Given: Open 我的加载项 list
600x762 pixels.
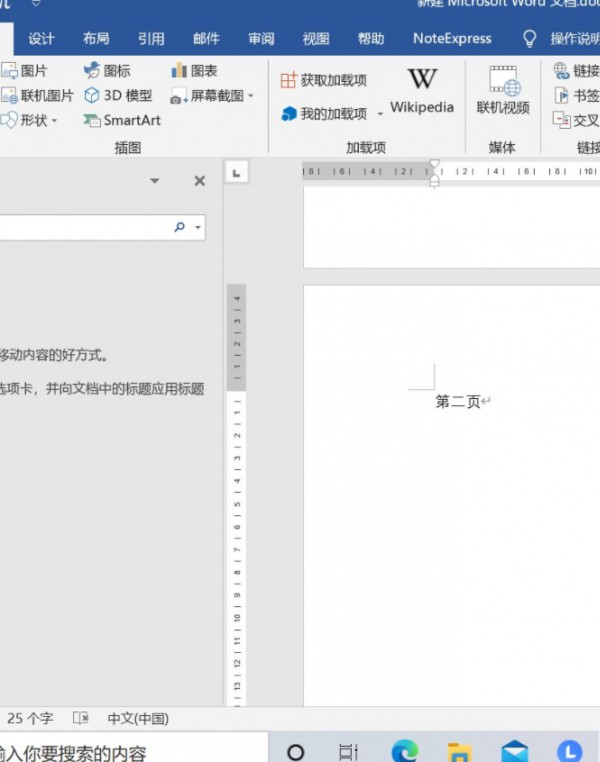Looking at the screenshot, I should 324,114.
